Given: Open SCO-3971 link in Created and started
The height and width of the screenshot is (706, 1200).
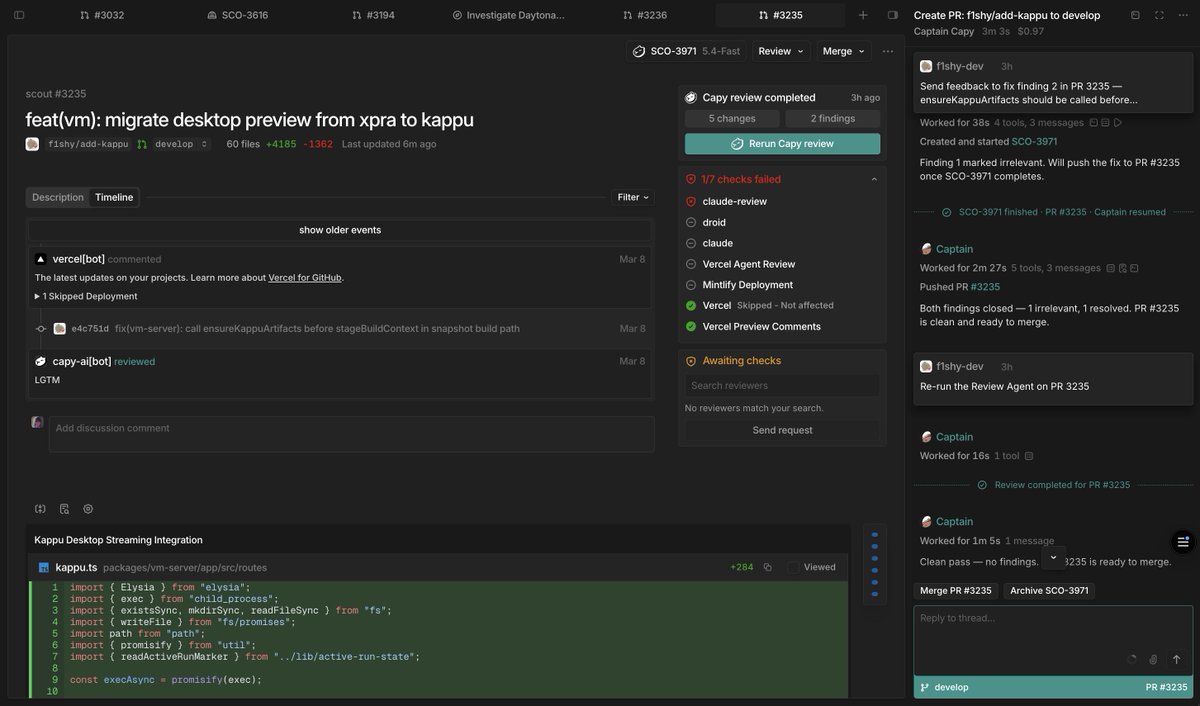Looking at the screenshot, I should [x=1034, y=142].
